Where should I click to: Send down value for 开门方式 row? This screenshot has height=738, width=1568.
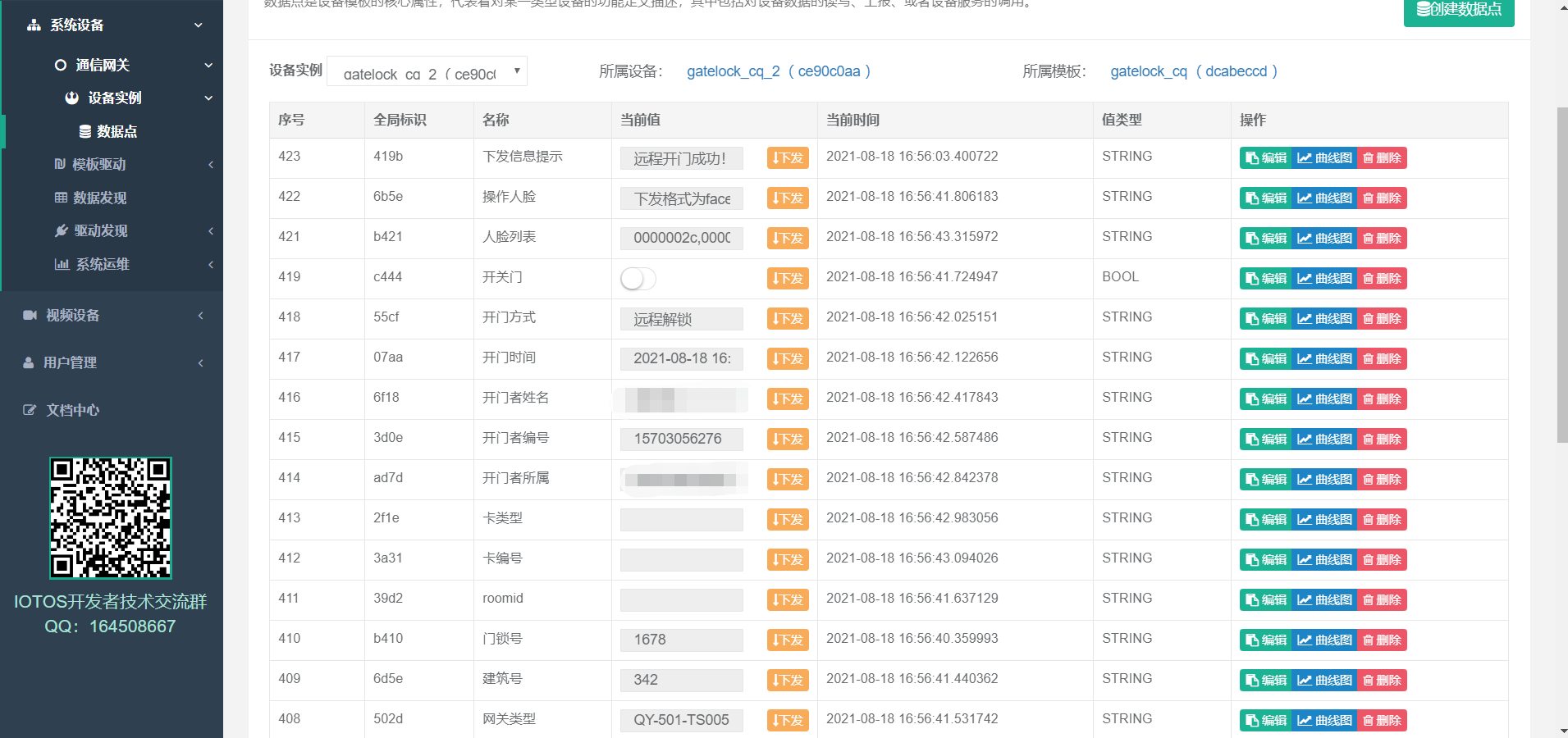tap(788, 319)
